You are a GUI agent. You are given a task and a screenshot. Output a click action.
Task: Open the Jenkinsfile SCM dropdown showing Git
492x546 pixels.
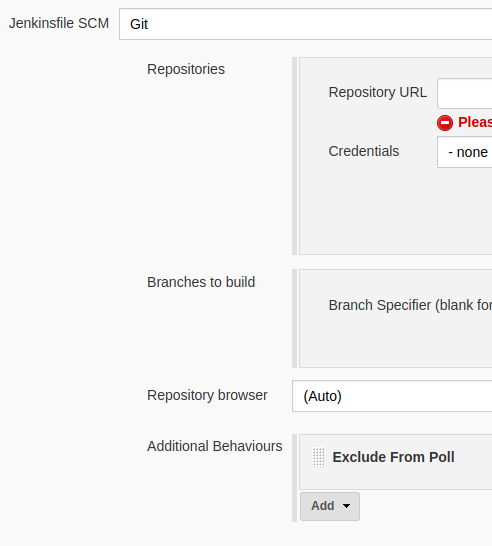(305, 24)
